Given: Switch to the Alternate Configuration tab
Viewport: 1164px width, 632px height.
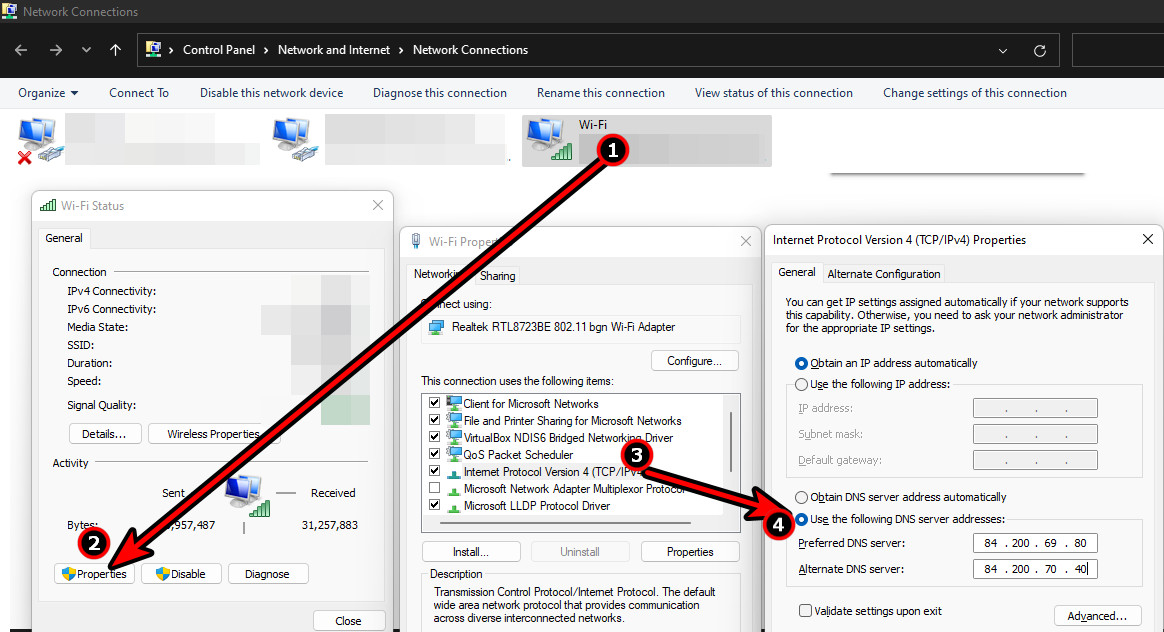Looking at the screenshot, I should pyautogui.click(x=884, y=273).
